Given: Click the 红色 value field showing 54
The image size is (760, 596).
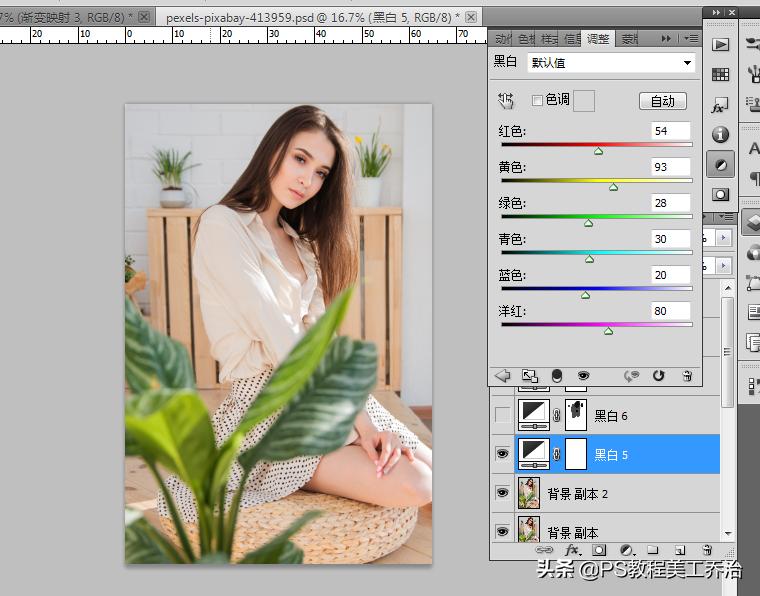Looking at the screenshot, I should click(670, 131).
